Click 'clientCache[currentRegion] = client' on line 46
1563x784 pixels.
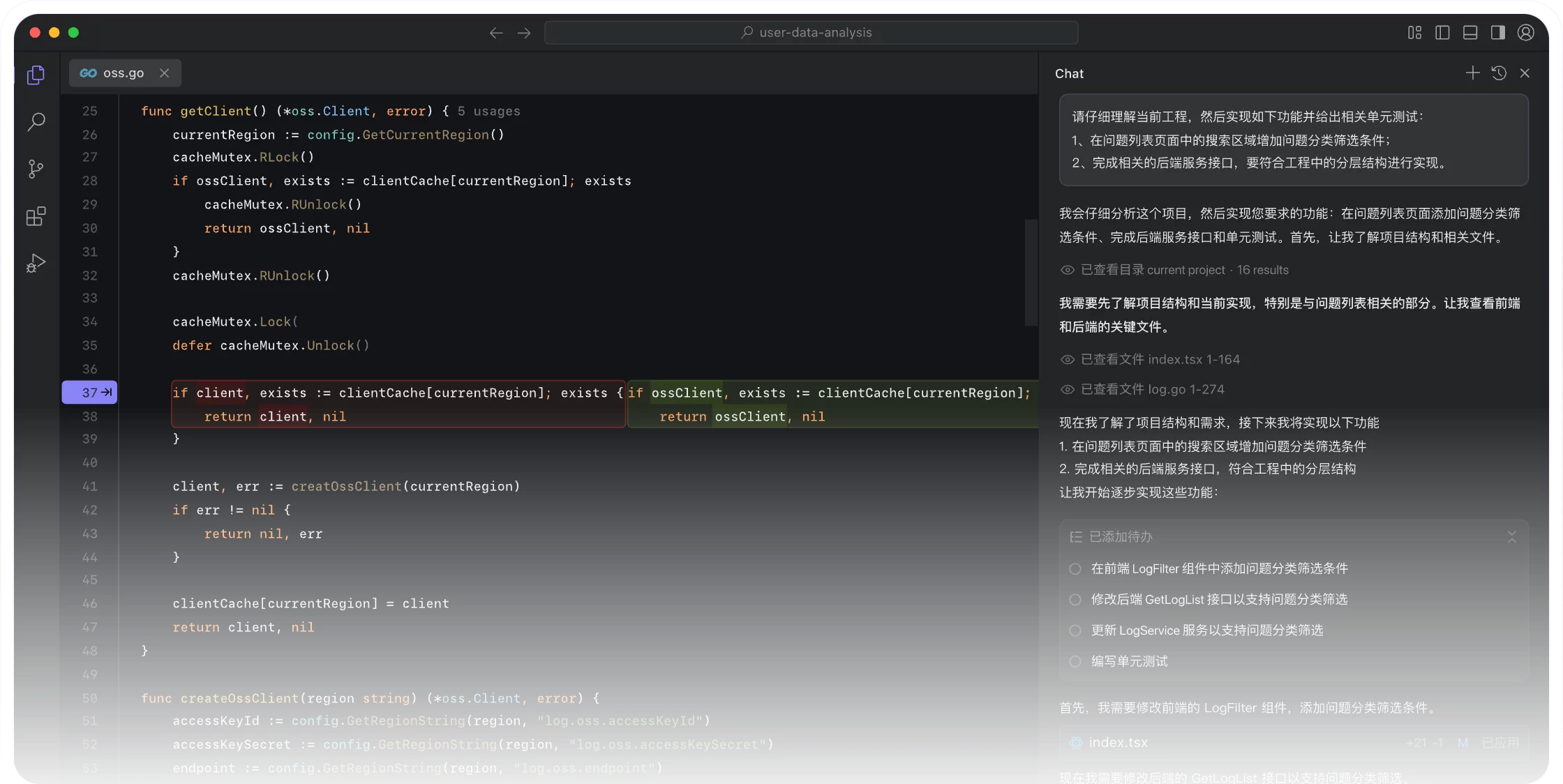pos(311,604)
